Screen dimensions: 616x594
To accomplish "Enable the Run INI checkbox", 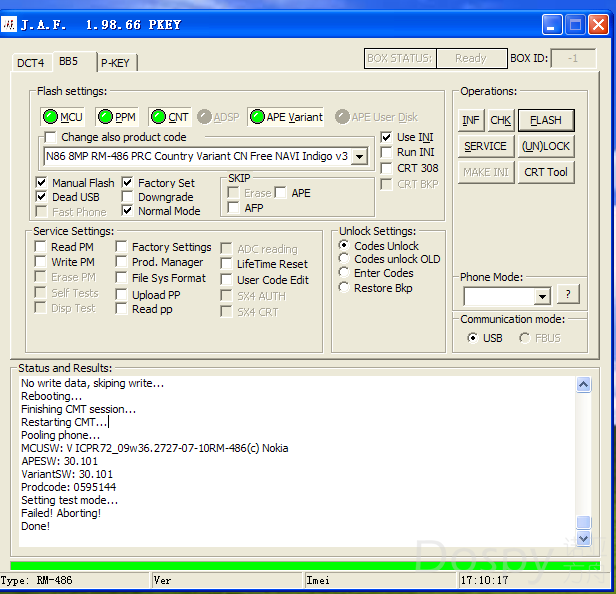I will (x=386, y=152).
